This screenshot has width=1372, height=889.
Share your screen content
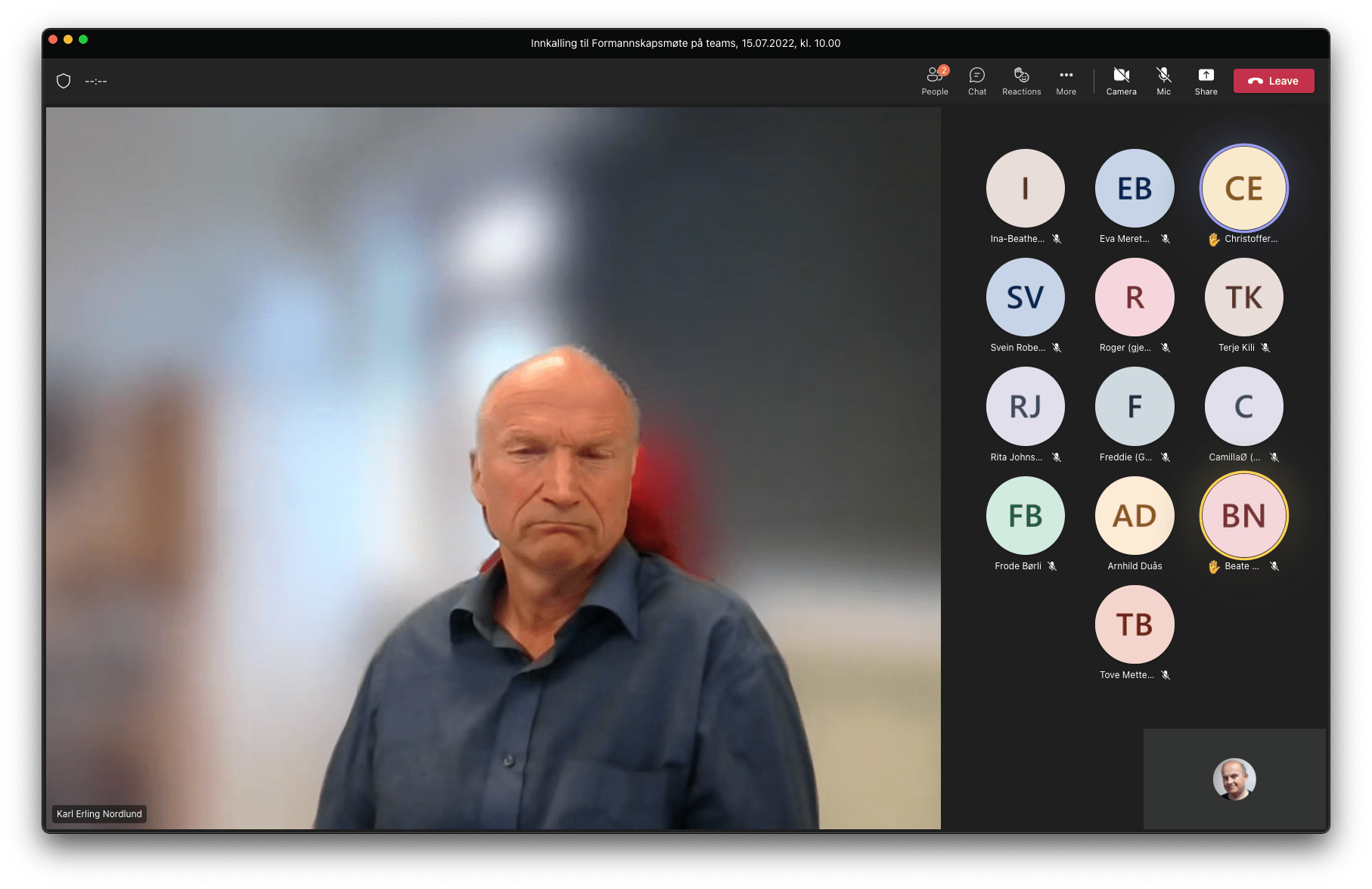pos(1206,81)
